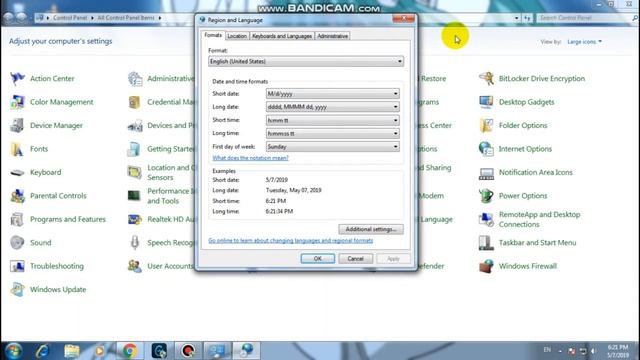Expand the Format language dropdown
Viewport: 640px width, 360px height.
[x=306, y=61]
